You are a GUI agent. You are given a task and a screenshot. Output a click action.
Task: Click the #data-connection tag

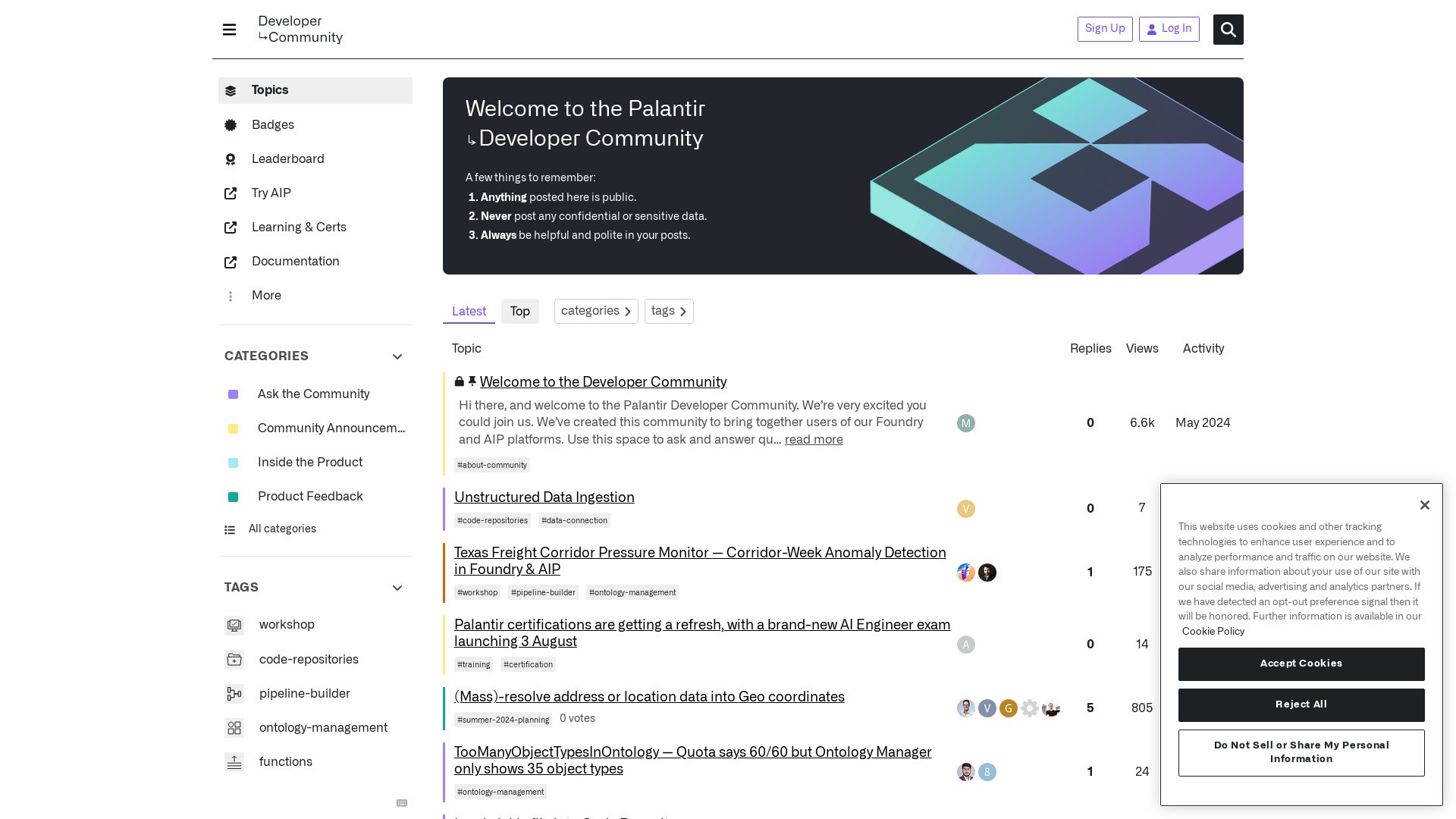(x=574, y=520)
